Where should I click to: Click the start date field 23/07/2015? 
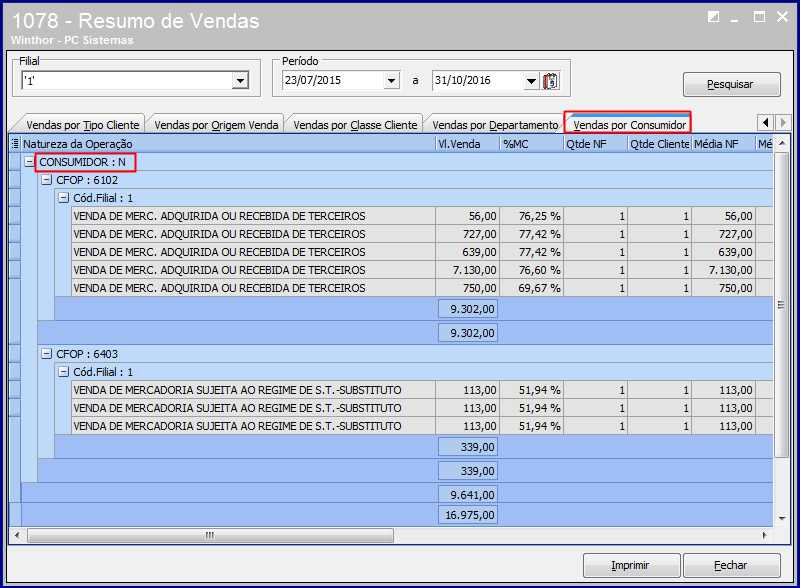(x=334, y=81)
